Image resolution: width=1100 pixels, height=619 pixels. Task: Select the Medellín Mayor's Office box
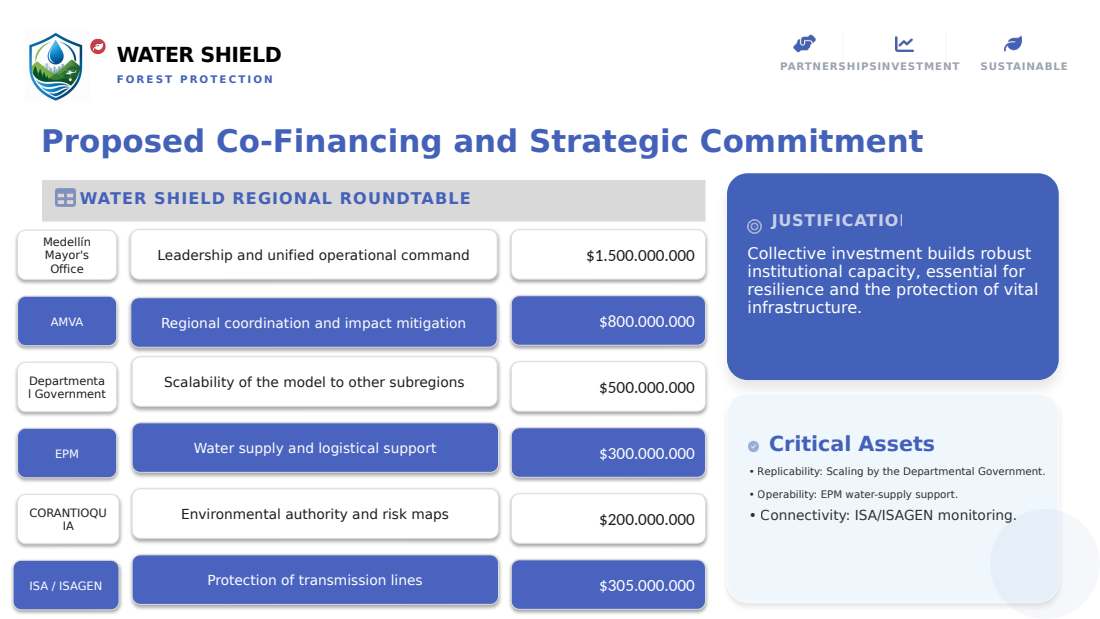coord(67,255)
